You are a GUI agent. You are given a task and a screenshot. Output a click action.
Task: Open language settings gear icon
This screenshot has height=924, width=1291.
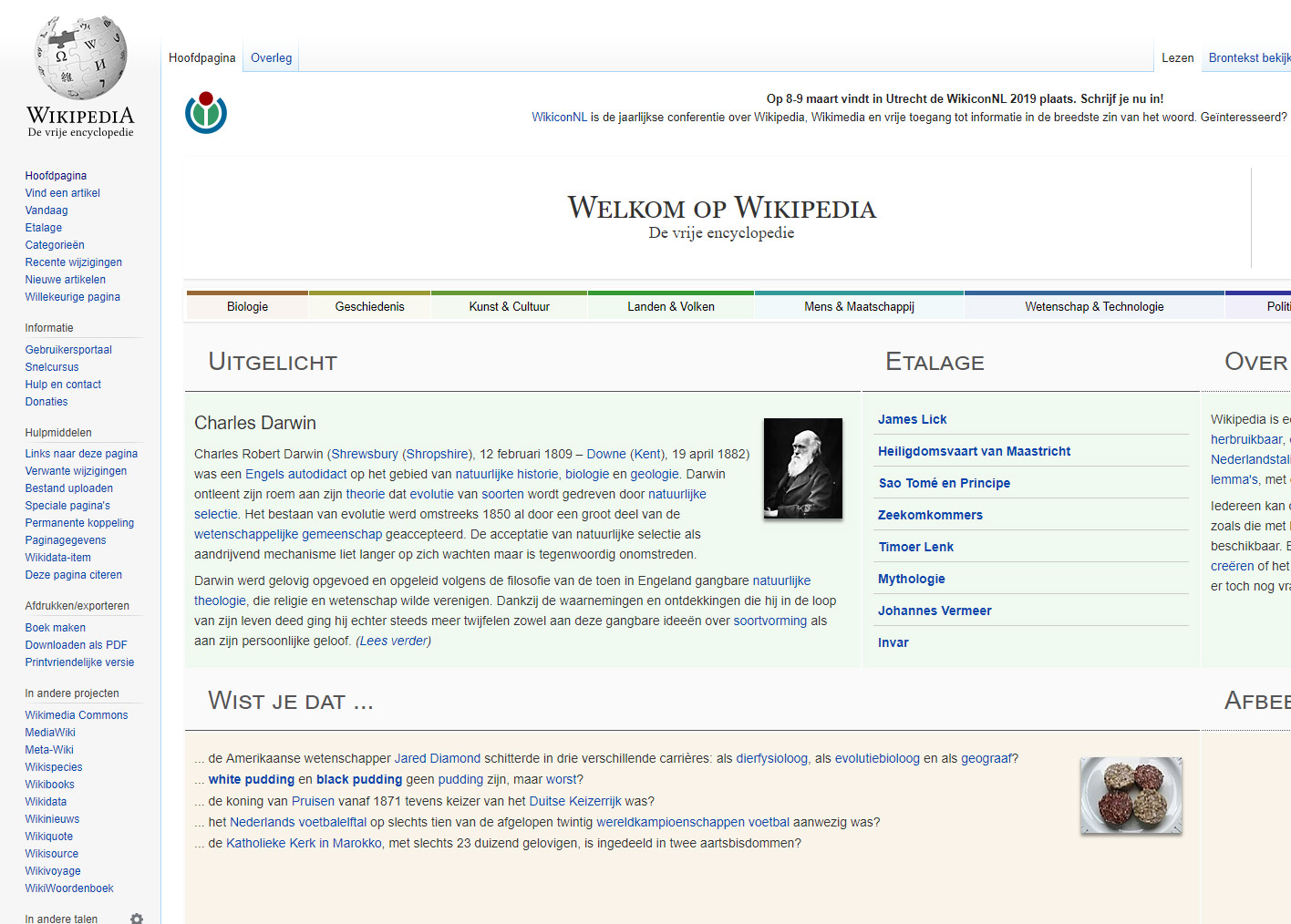[x=137, y=918]
